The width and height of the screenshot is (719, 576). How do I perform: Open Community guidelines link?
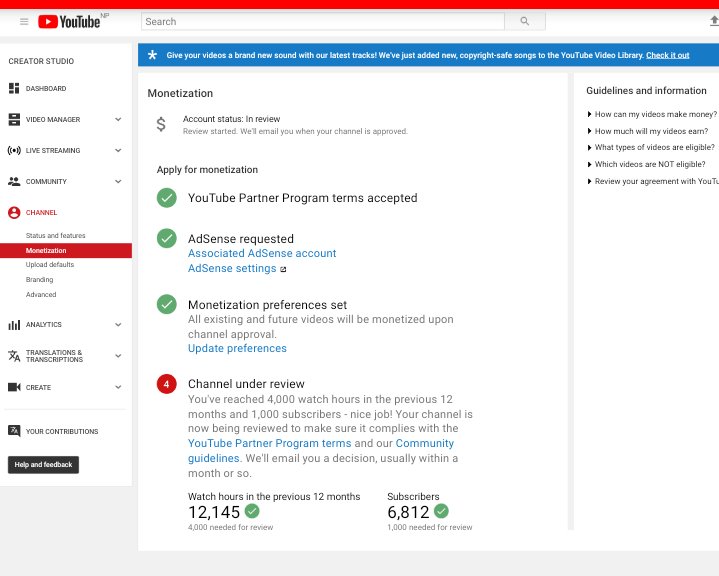click(321, 450)
